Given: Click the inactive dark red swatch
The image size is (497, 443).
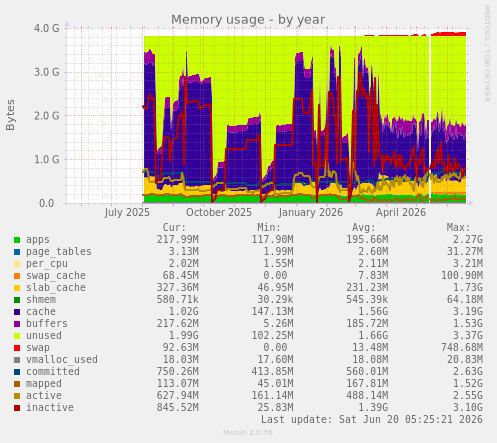Looking at the screenshot, I should [x=17, y=408].
